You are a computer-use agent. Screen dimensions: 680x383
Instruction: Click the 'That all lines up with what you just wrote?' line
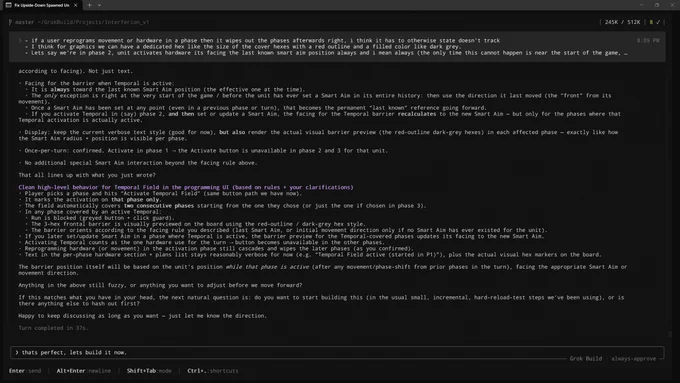[87, 175]
